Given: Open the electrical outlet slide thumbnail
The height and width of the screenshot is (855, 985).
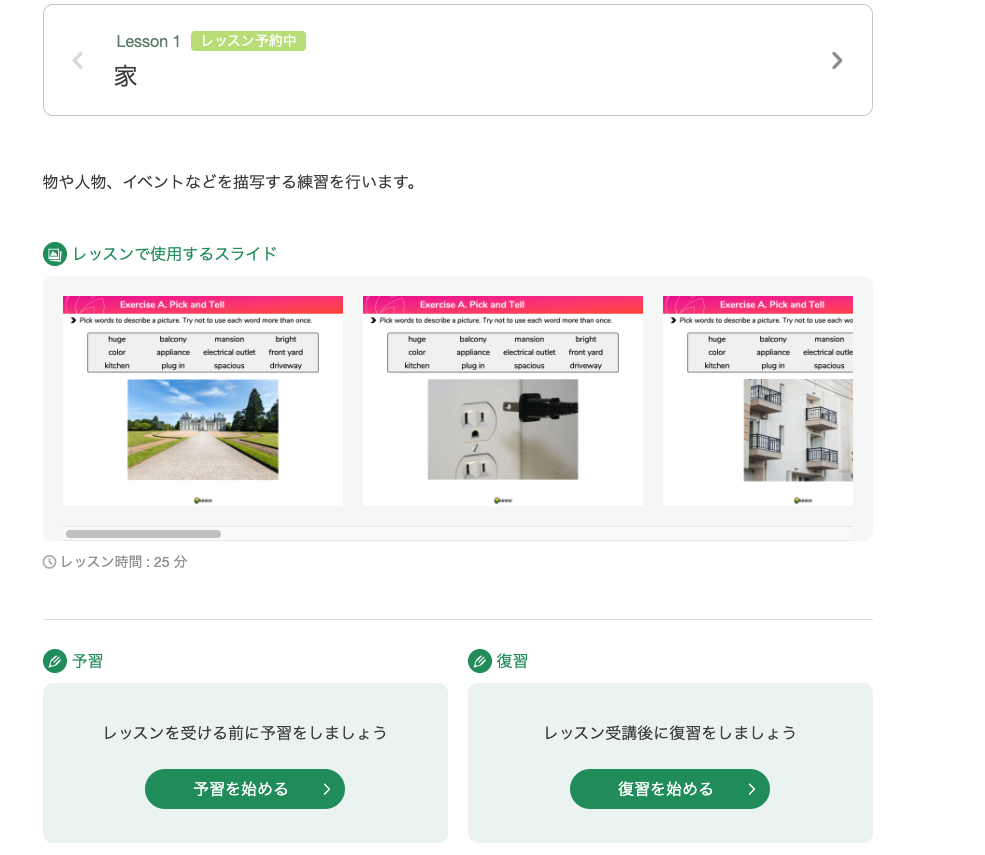Looking at the screenshot, I should [503, 401].
